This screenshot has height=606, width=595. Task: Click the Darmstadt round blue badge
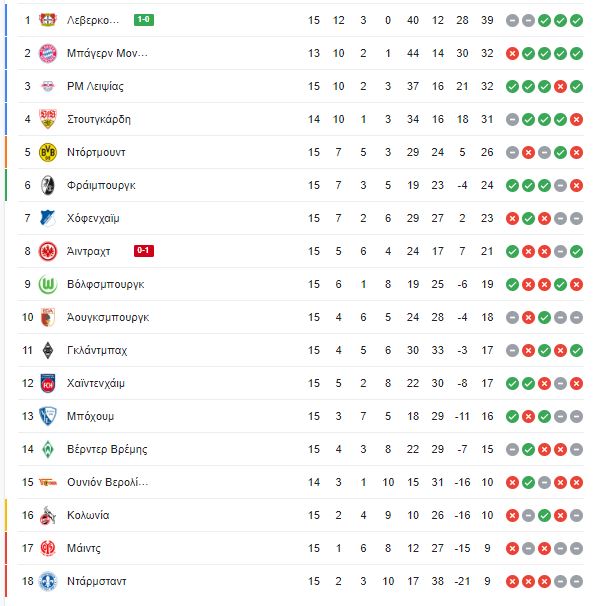(x=48, y=581)
